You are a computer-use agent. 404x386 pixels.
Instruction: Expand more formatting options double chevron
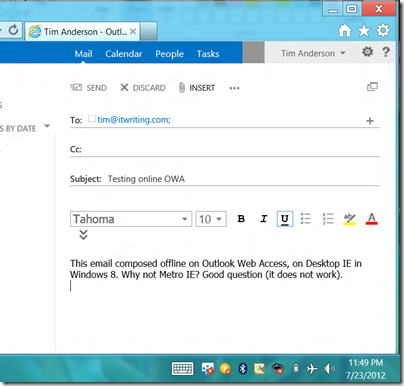point(83,235)
